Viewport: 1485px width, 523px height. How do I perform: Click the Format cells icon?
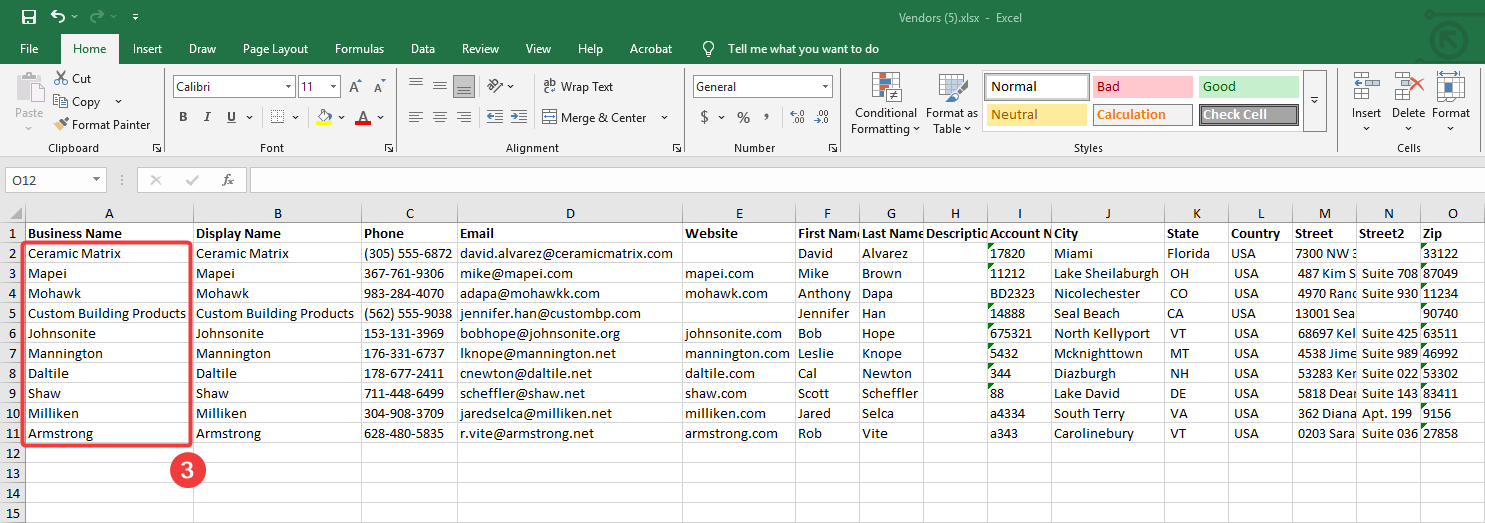pyautogui.click(x=1450, y=87)
